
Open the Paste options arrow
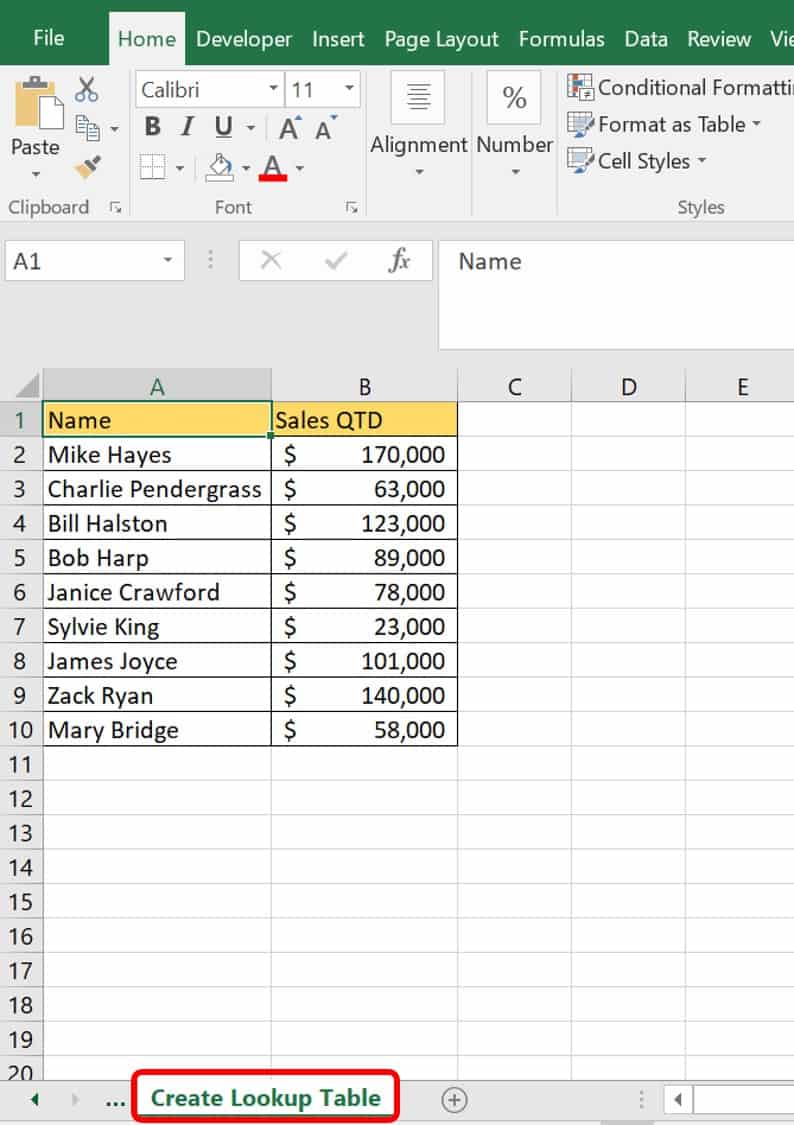[36, 174]
